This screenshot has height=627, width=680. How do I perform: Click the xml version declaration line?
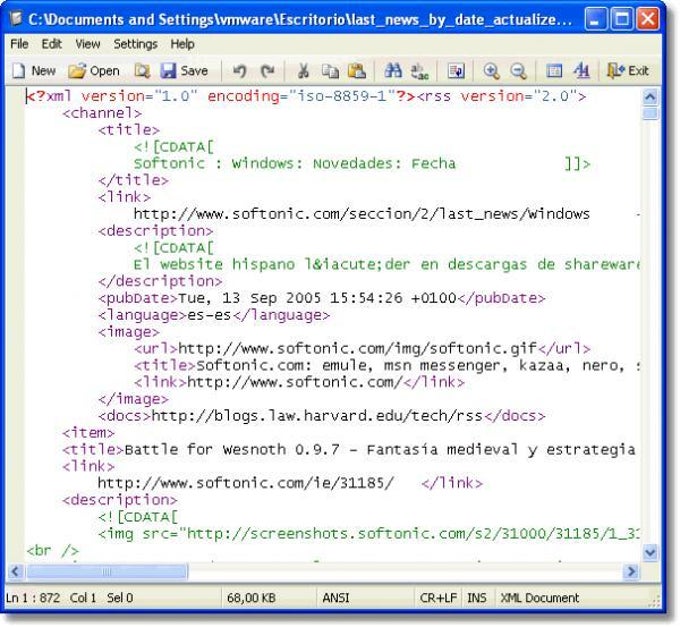point(306,96)
